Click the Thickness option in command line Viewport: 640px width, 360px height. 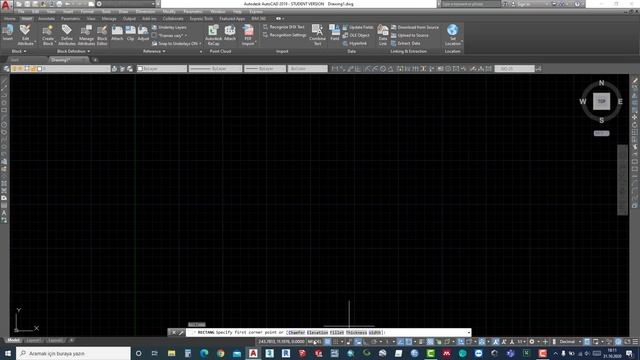tap(356, 333)
